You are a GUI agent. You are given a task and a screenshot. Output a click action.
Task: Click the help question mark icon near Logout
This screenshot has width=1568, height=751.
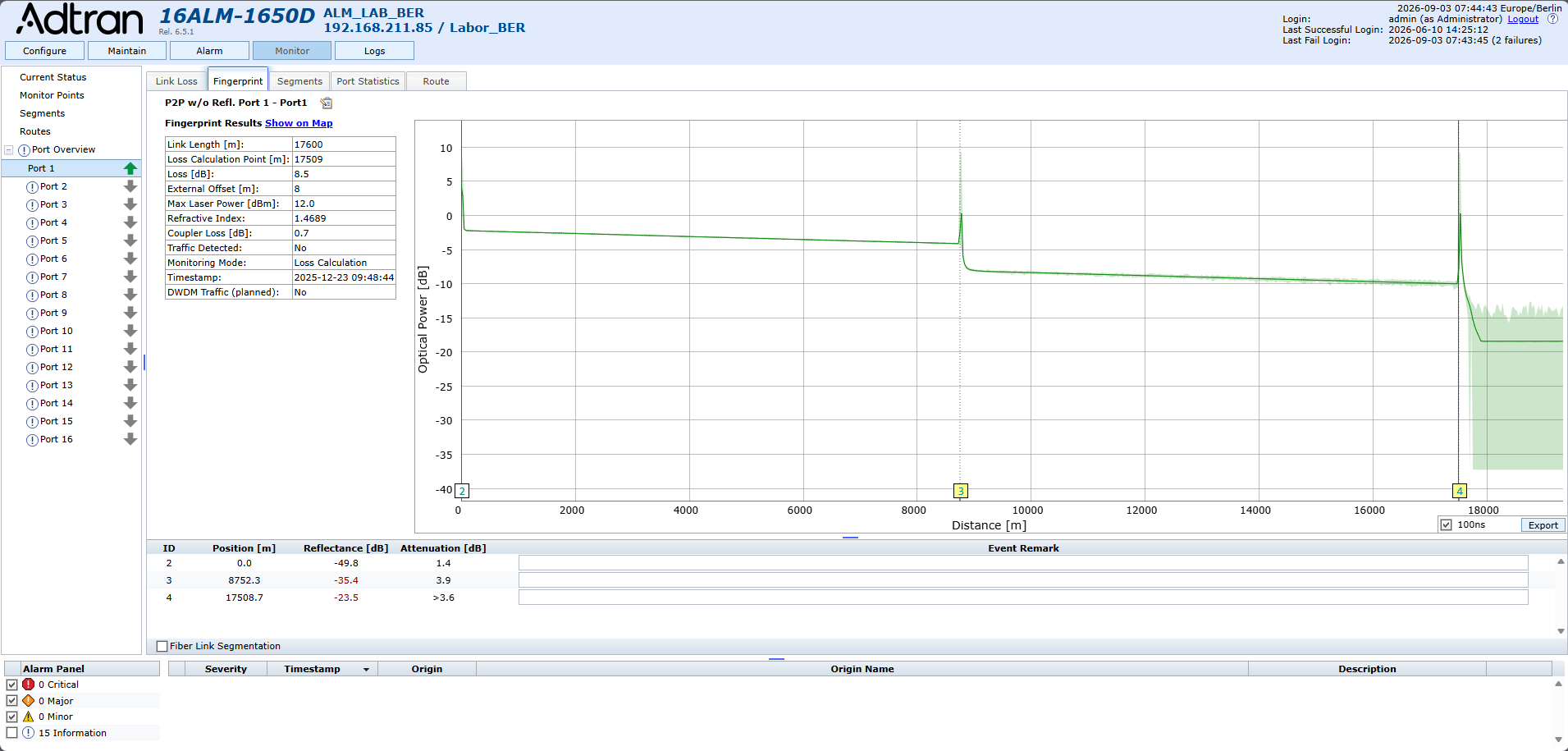1552,19
